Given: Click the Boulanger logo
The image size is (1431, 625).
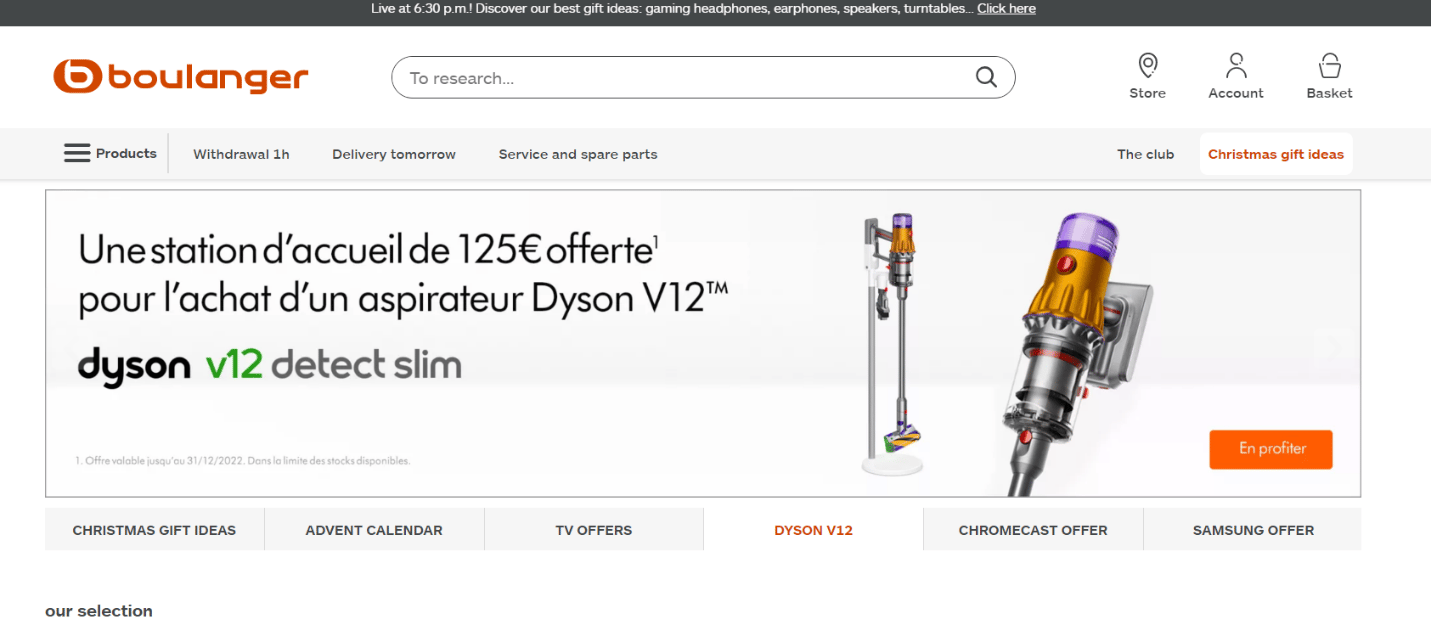Looking at the screenshot, I should [181, 77].
